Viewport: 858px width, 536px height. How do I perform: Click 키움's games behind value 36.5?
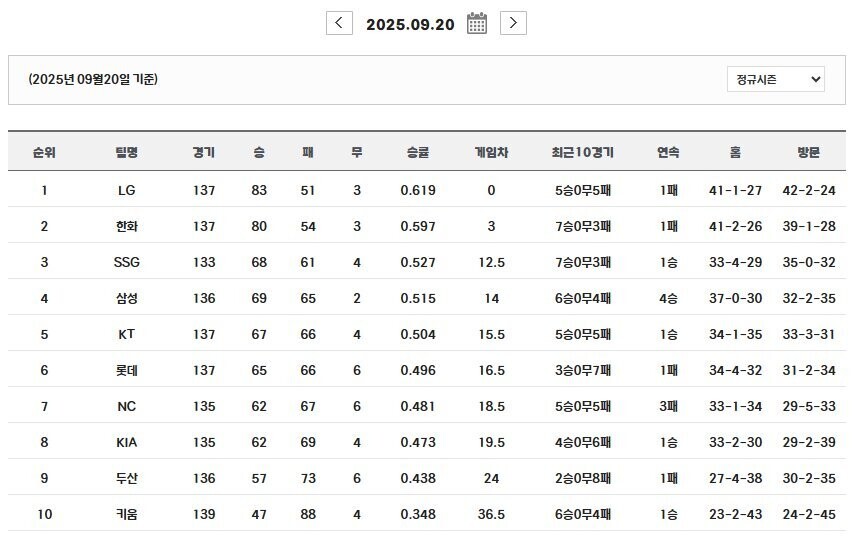pos(491,514)
